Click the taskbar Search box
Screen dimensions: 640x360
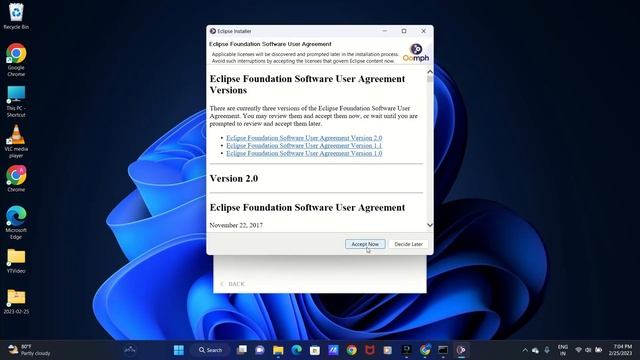point(210,350)
